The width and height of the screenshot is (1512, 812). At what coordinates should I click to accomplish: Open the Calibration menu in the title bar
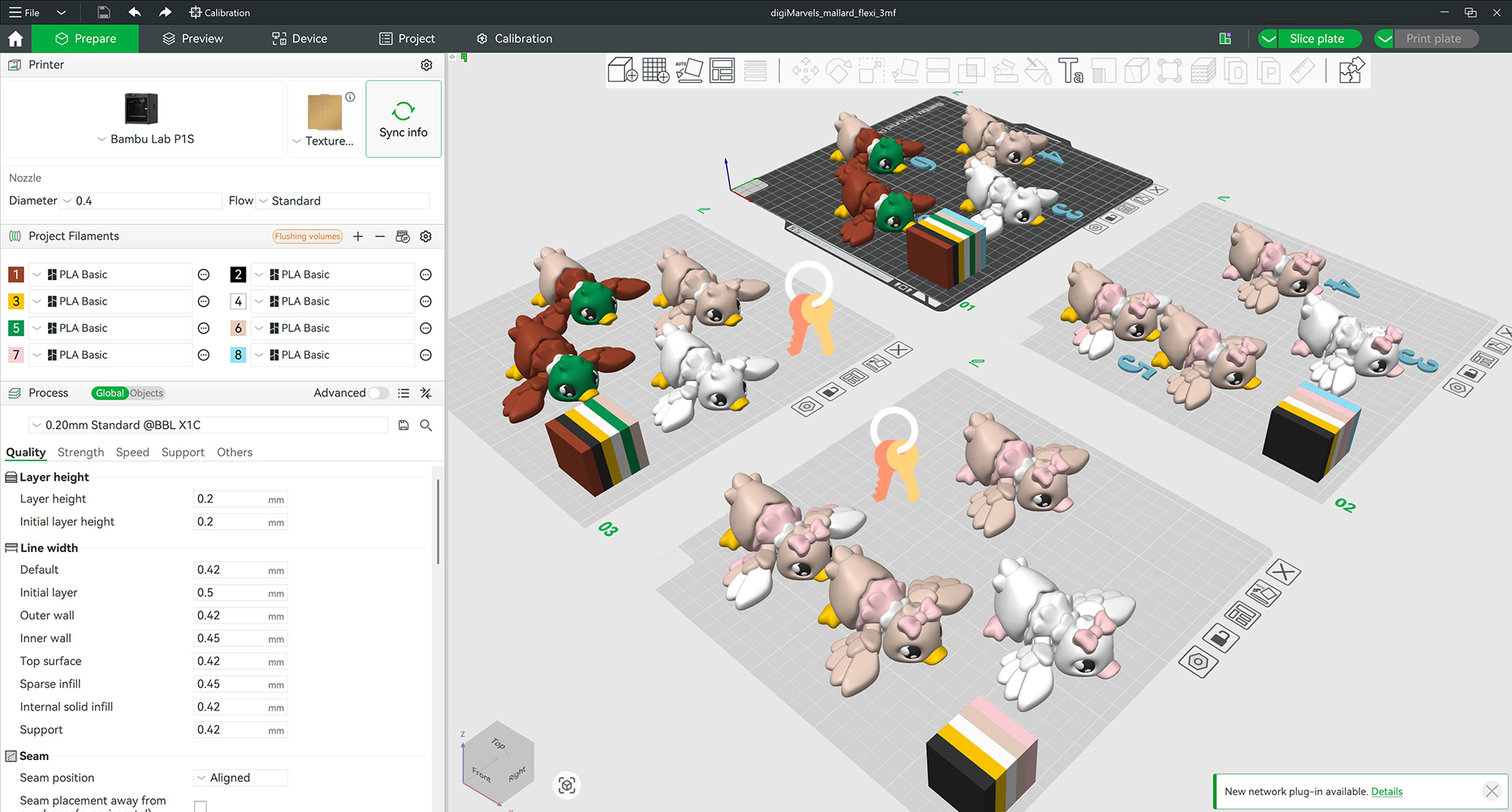(x=220, y=12)
